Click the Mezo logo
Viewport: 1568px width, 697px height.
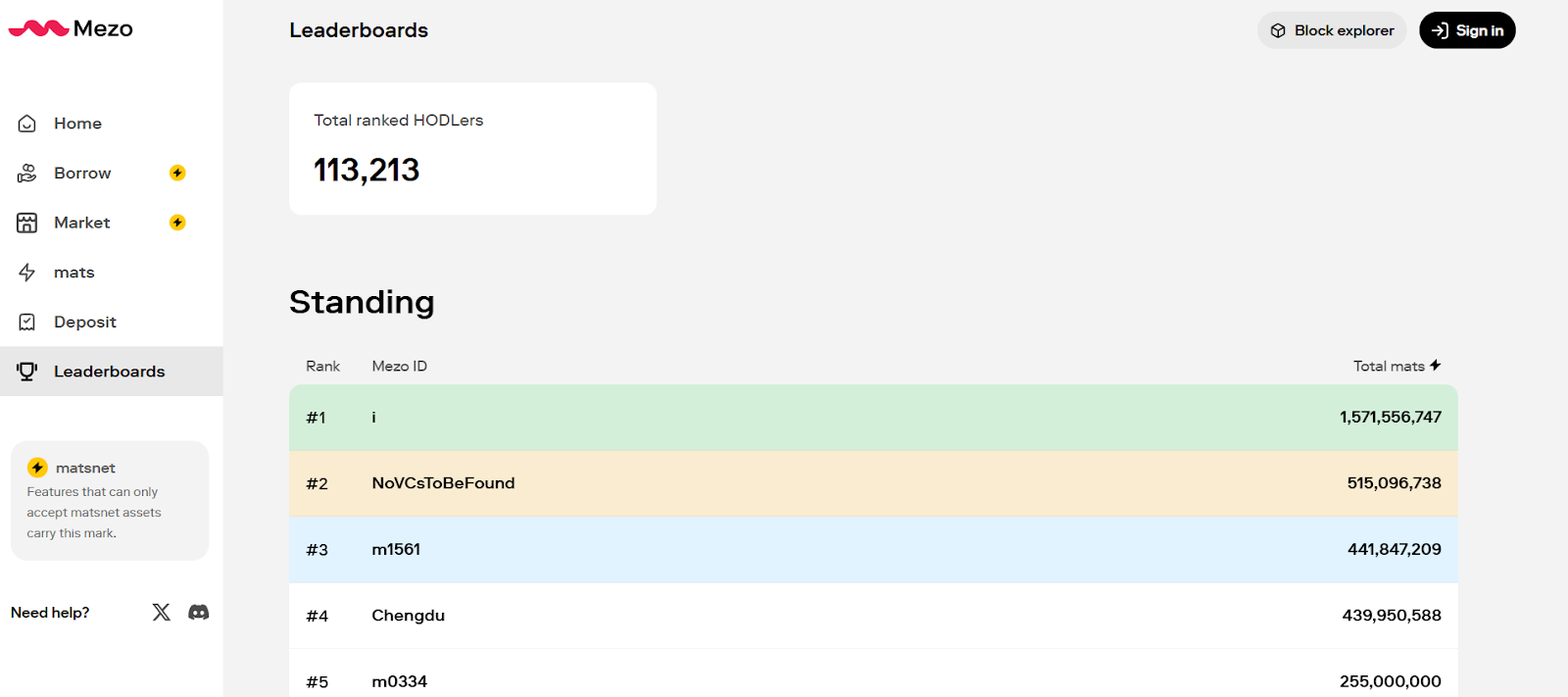[x=71, y=28]
